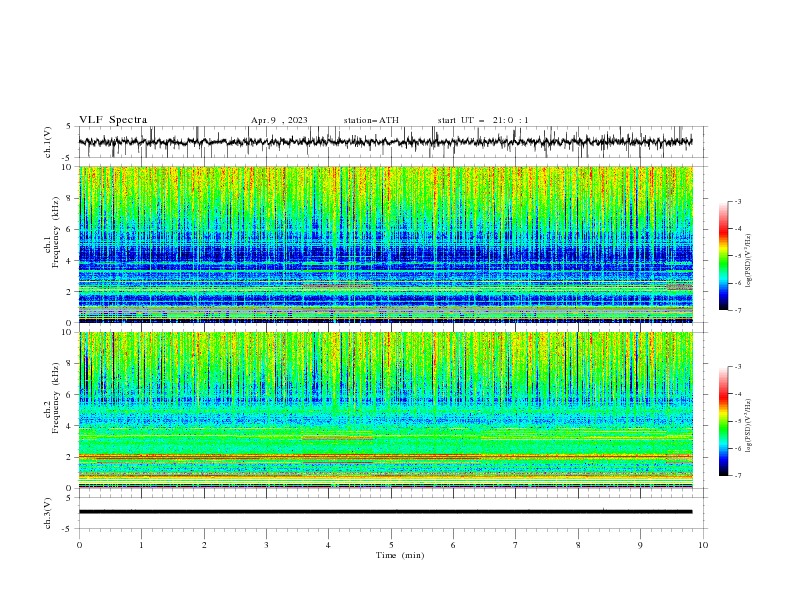Viewport: 792px width, 612px height.
Task: Click the "VLF Spectra" title text
Action: (x=113, y=120)
